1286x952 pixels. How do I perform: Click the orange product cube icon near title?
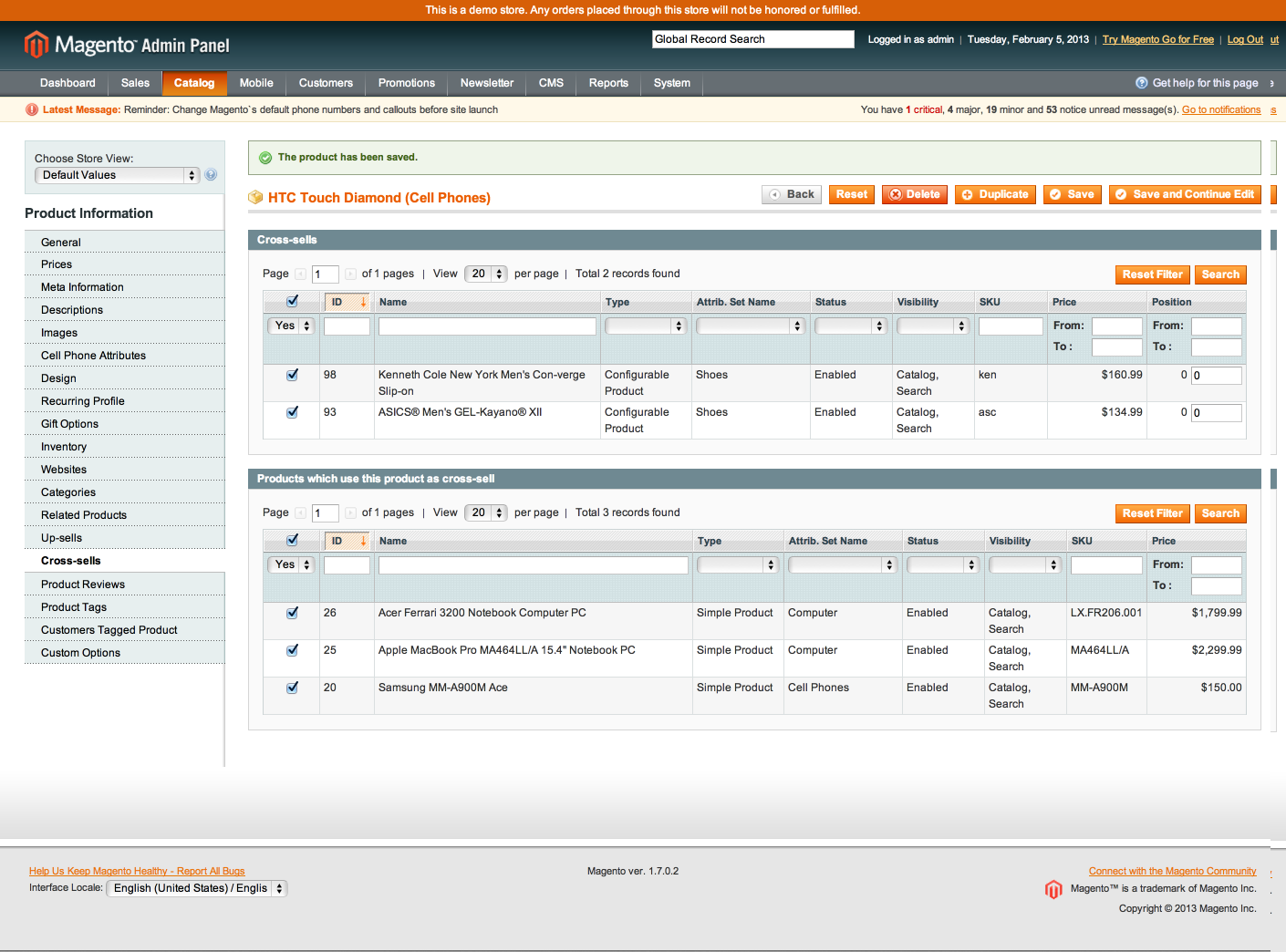(x=255, y=197)
